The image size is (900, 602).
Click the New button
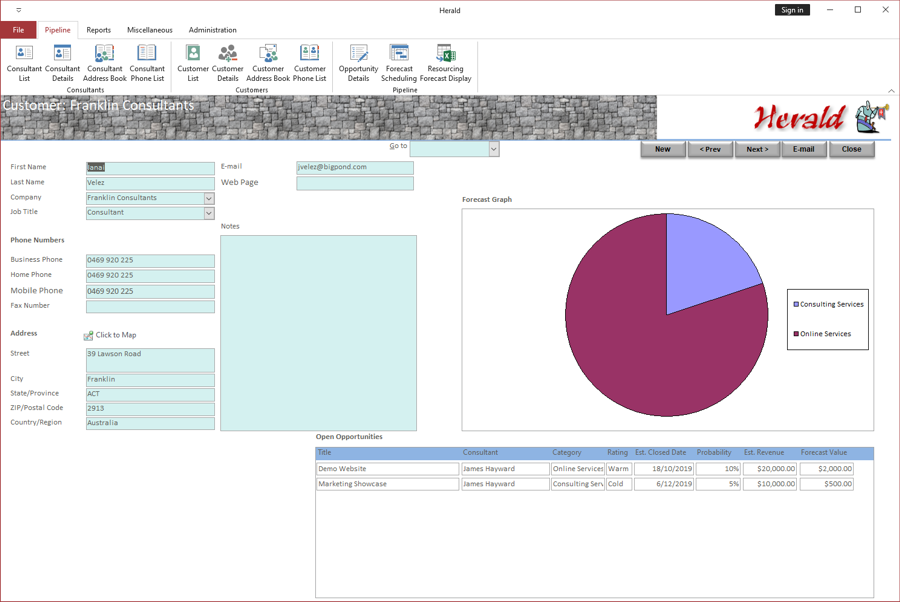(x=663, y=149)
